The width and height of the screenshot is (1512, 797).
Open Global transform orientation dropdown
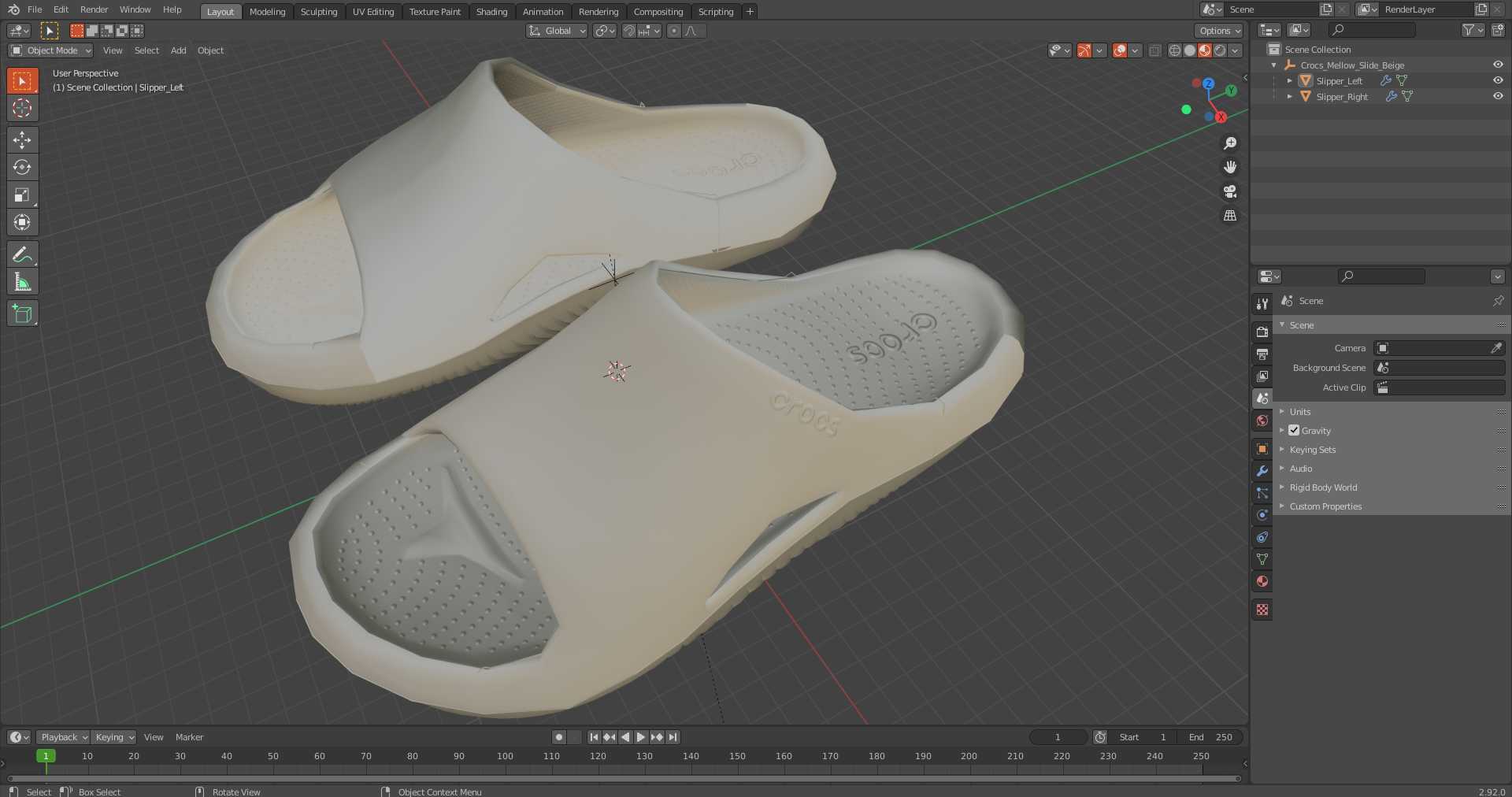pyautogui.click(x=558, y=31)
